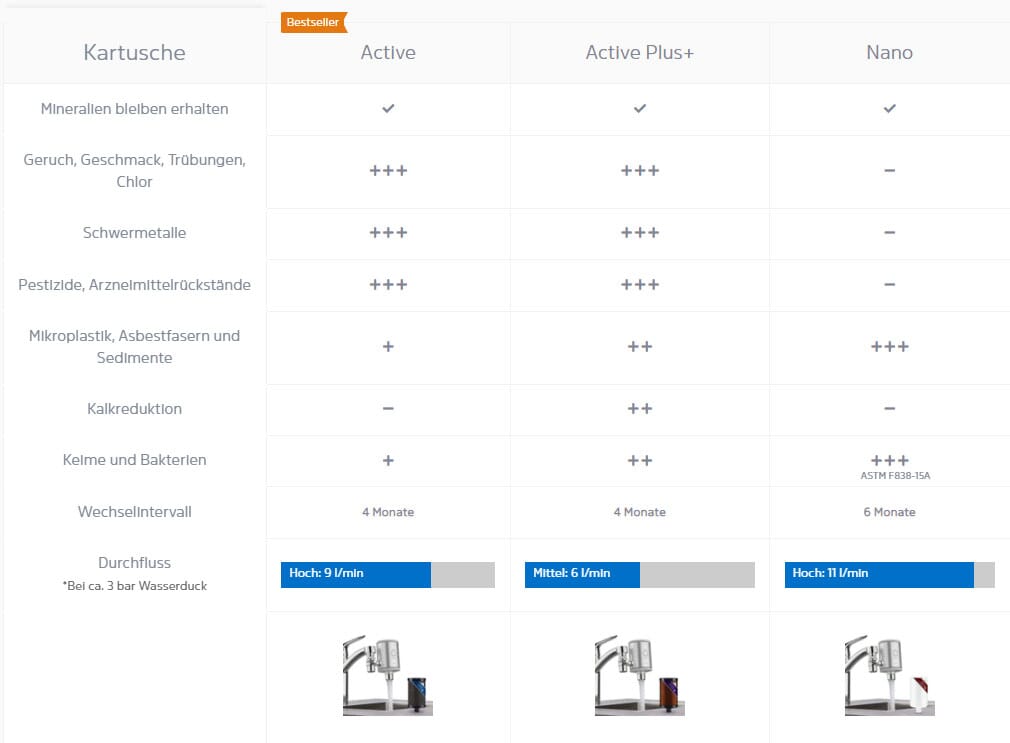Viewport: 1010px width, 743px height.
Task: Click the checkmark in the Nano column
Action: tap(889, 108)
